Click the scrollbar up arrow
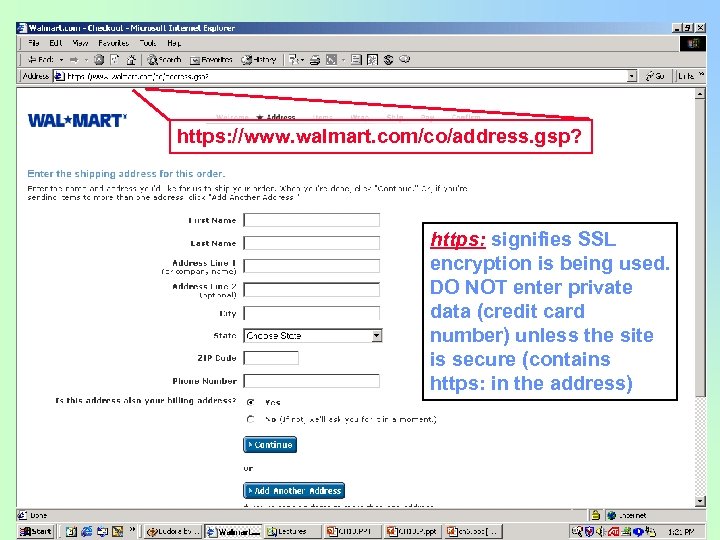 tap(700, 94)
